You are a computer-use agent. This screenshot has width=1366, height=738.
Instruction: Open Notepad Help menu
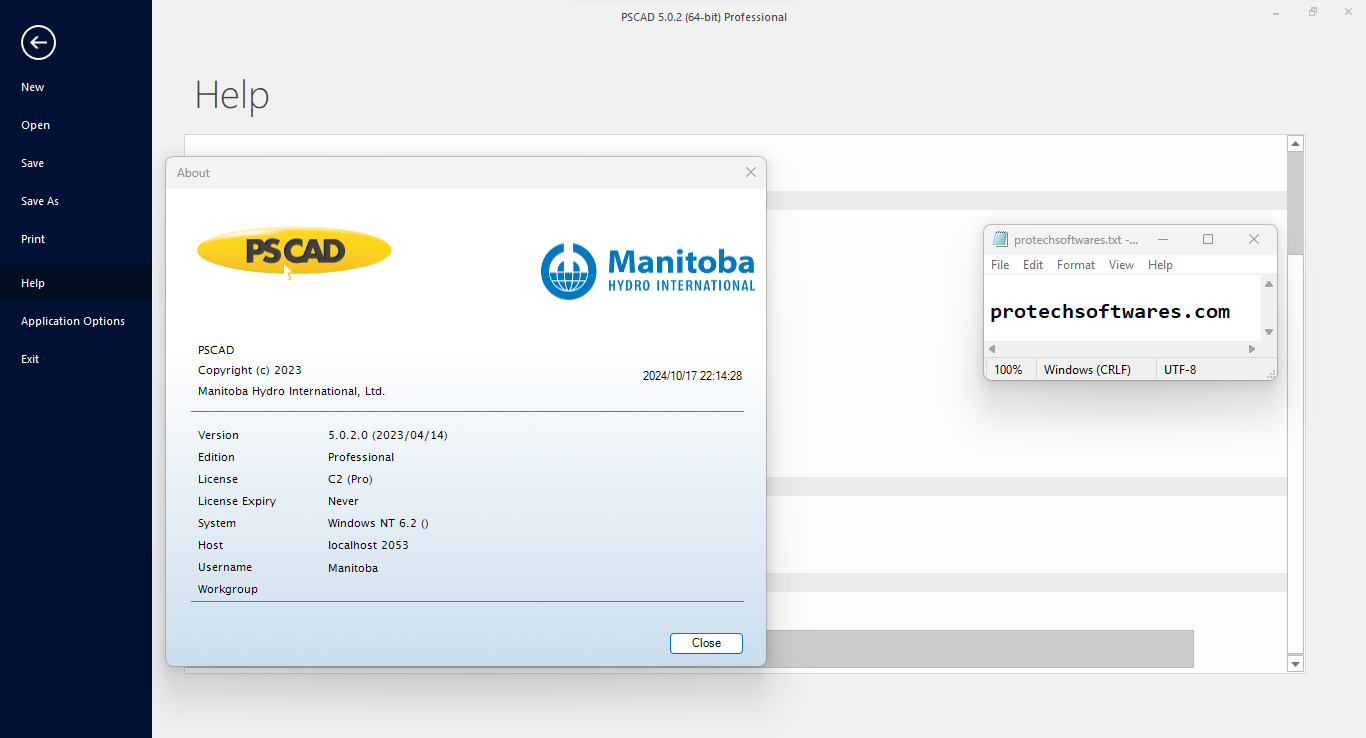(1160, 265)
